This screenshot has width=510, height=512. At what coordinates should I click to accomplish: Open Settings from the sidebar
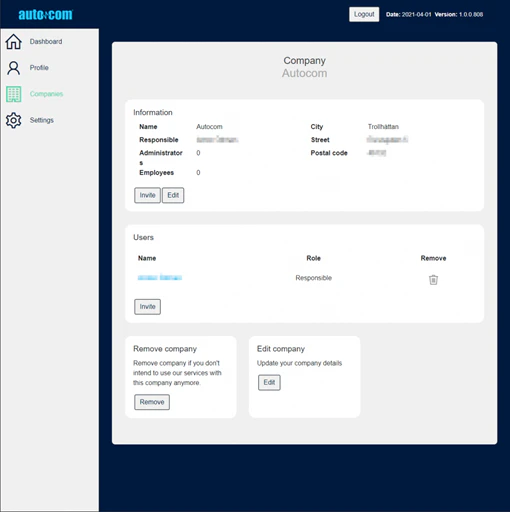point(42,120)
